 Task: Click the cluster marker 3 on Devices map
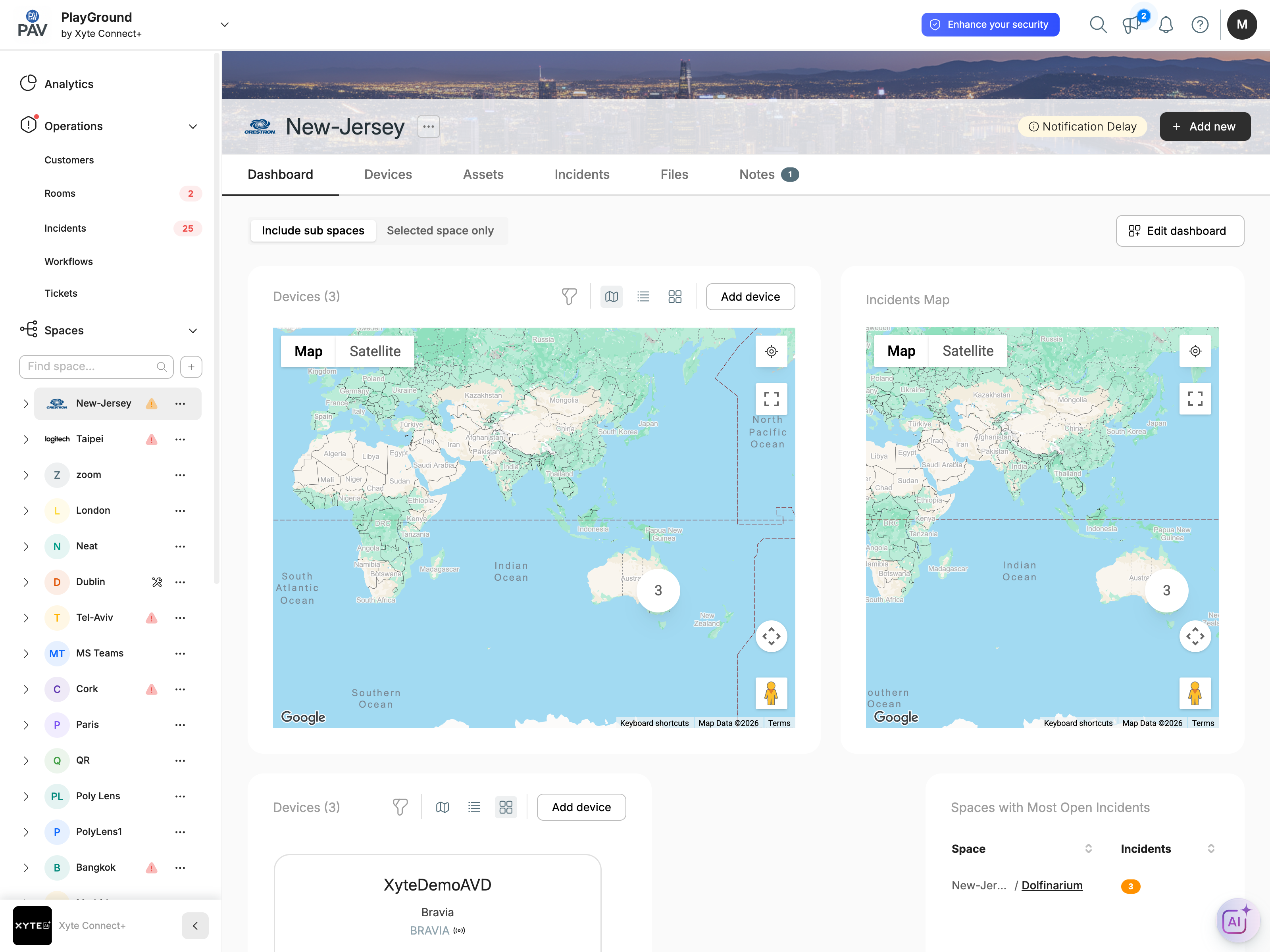coord(658,591)
